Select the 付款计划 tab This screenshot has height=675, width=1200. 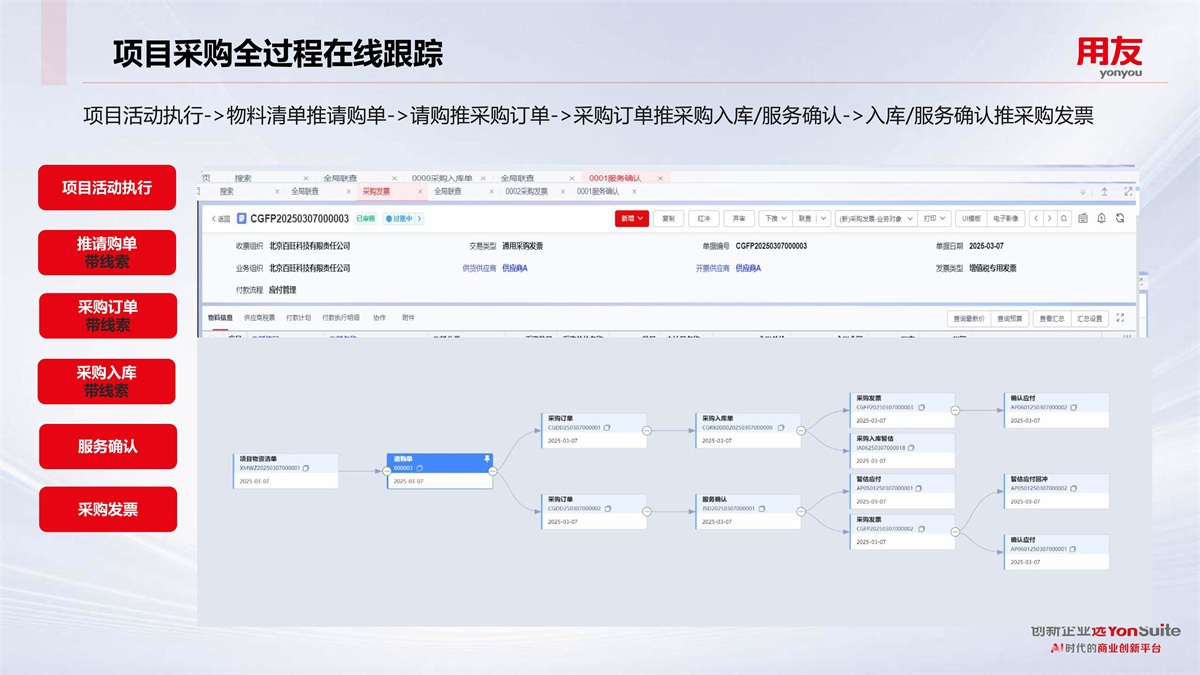tap(298, 318)
